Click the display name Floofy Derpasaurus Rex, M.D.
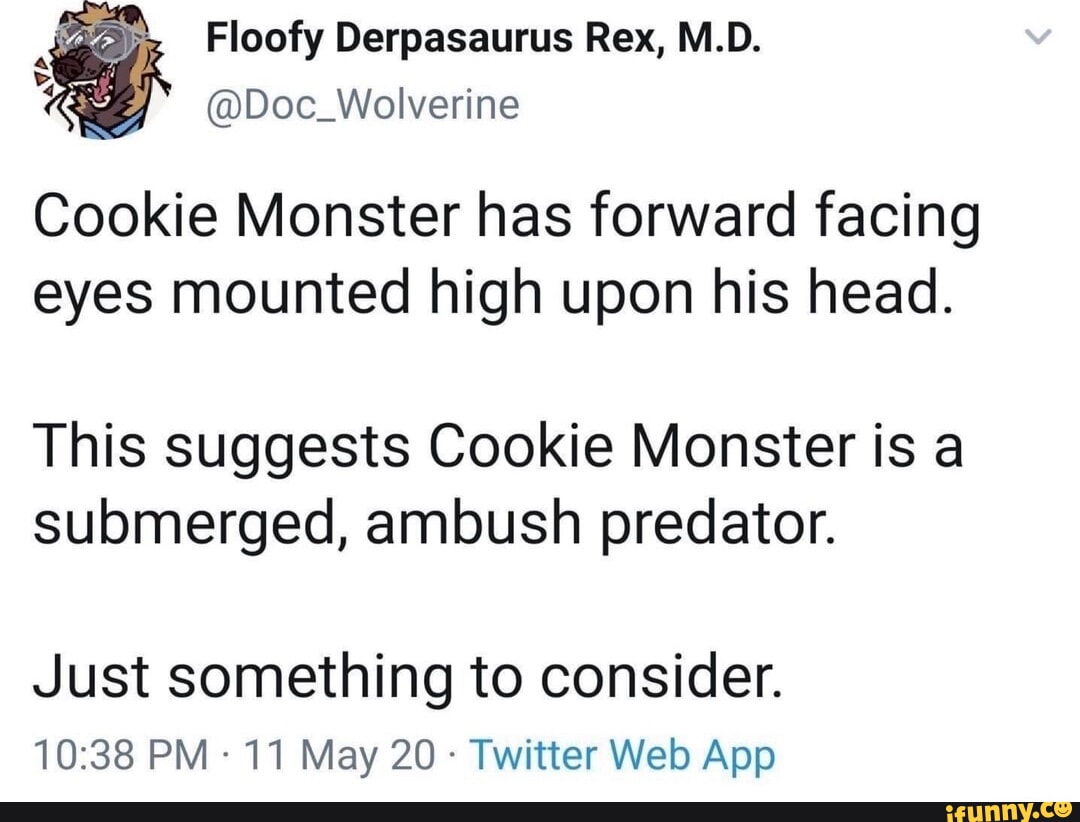Screen dimensions: 1080x822 click(x=486, y=38)
